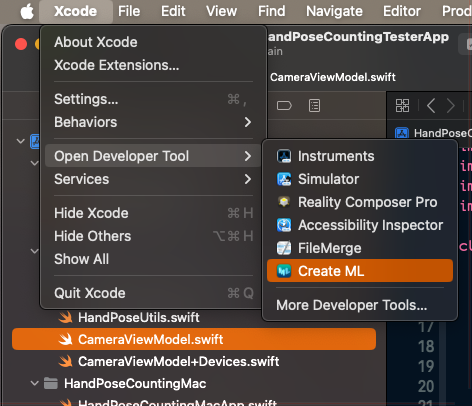This screenshot has width=472, height=406.
Task: Open the Apple menu
Action: [27, 12]
